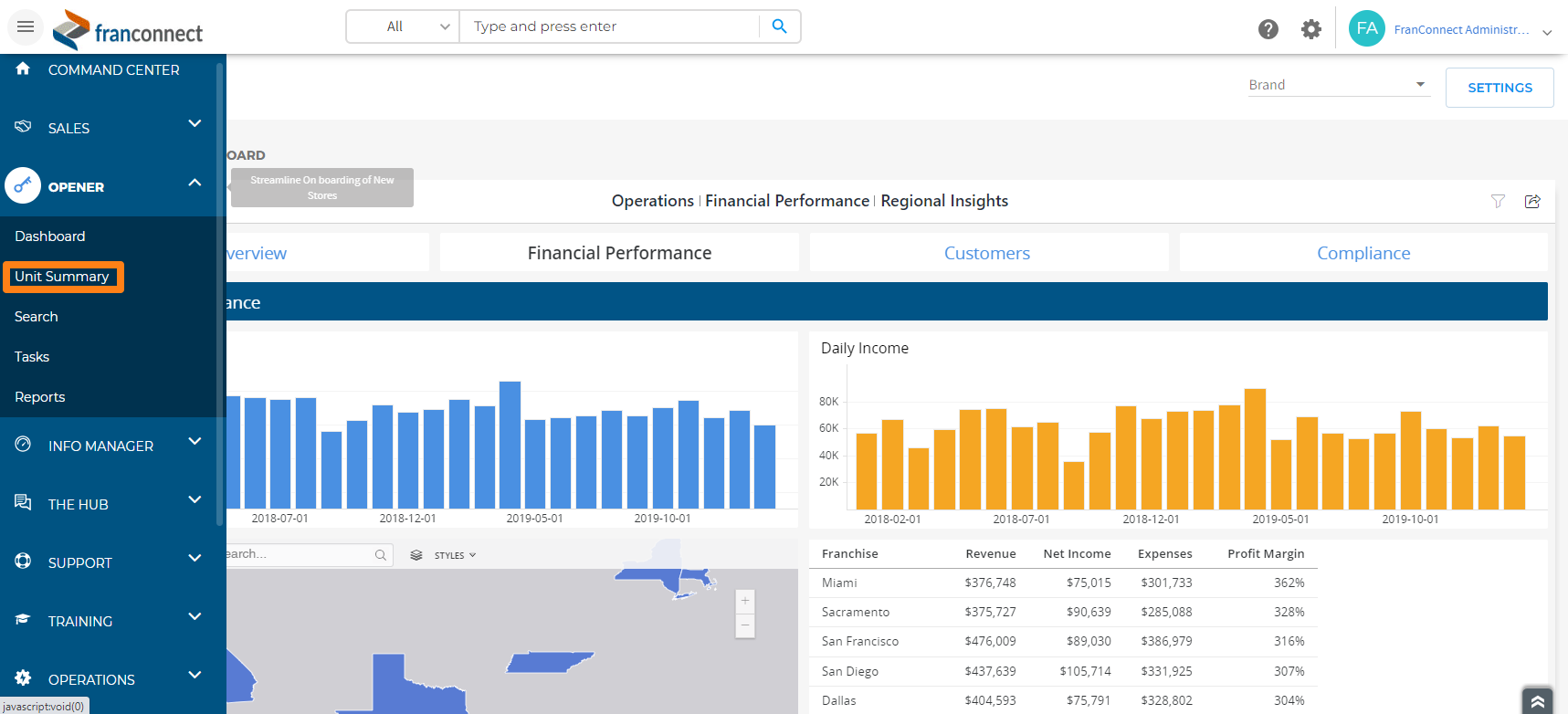Click the Opener key icon
This screenshot has width=1568, height=714.
(x=23, y=185)
